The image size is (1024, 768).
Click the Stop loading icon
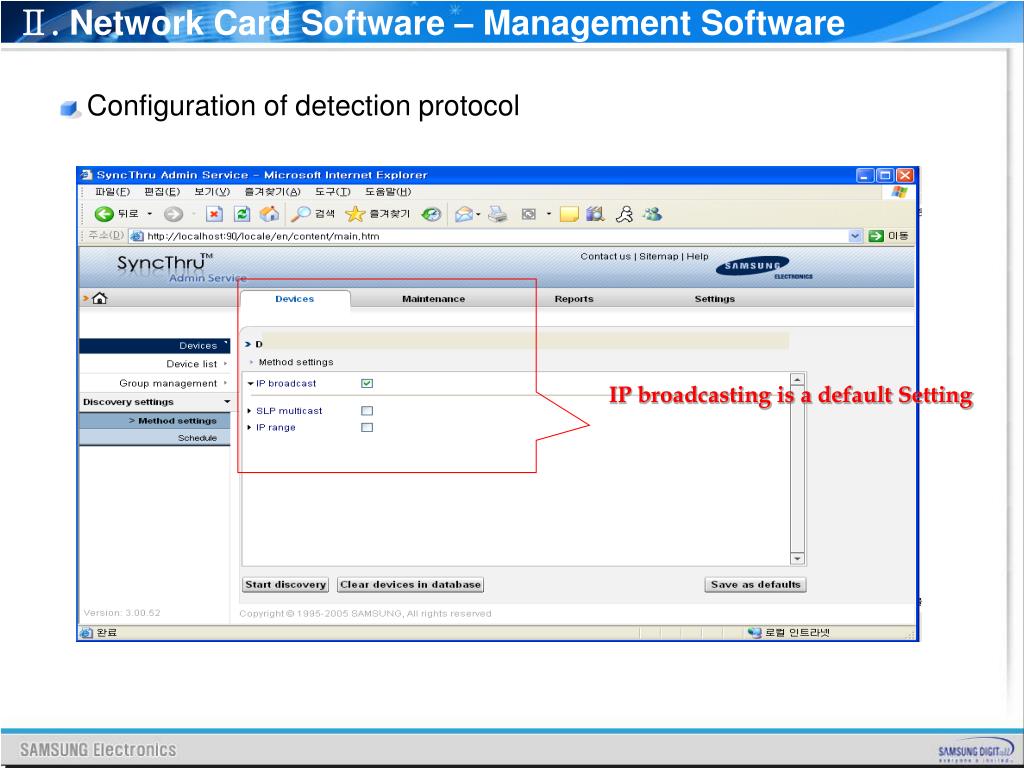(214, 214)
